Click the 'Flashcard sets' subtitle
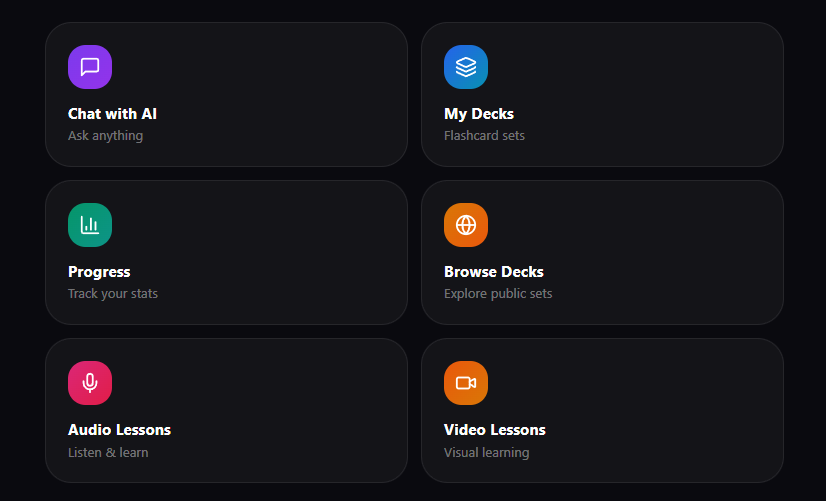 [484, 136]
